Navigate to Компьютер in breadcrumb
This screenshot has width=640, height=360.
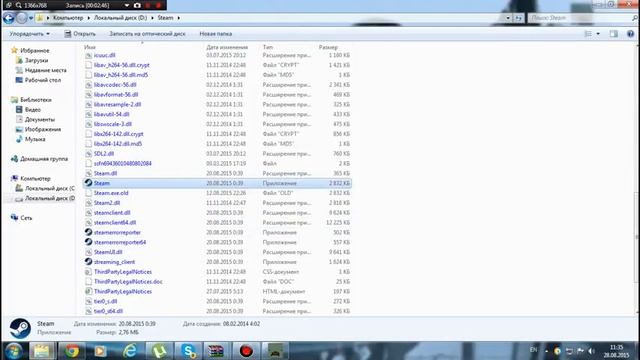coord(68,18)
